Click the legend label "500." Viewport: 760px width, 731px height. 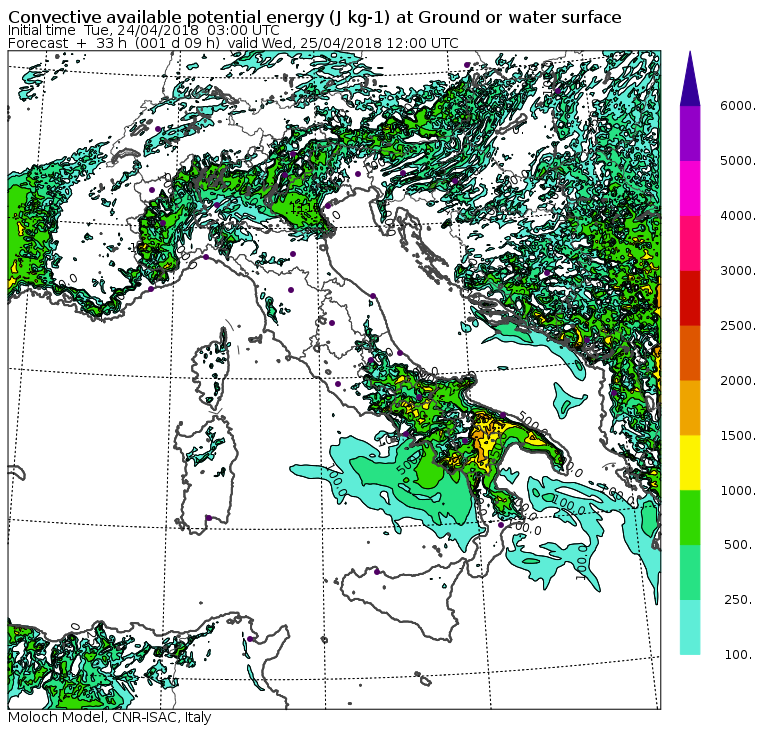739,545
